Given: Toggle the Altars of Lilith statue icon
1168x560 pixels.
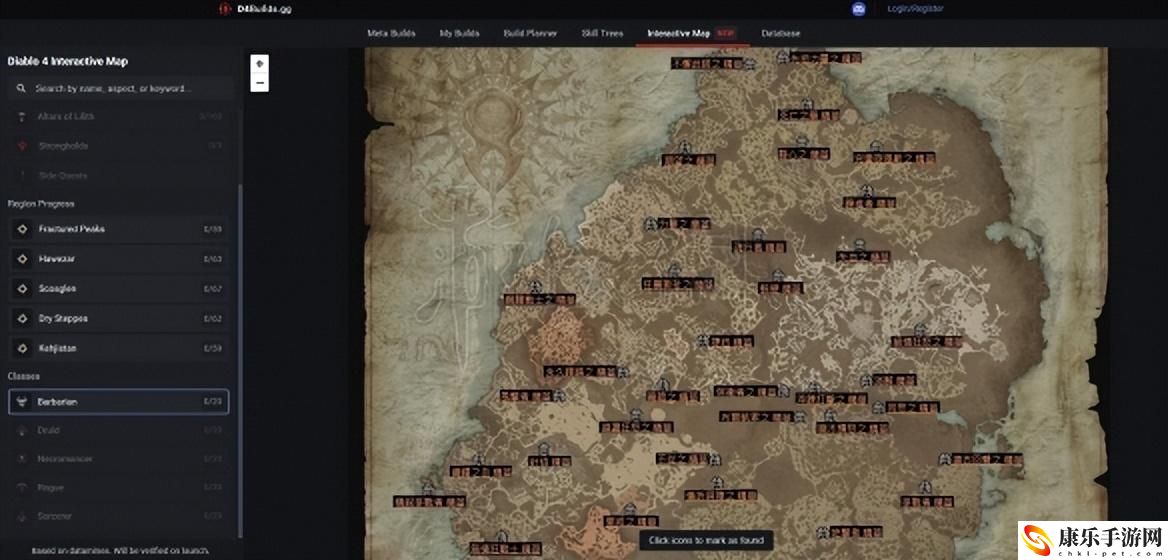Looking at the screenshot, I should point(22,117).
